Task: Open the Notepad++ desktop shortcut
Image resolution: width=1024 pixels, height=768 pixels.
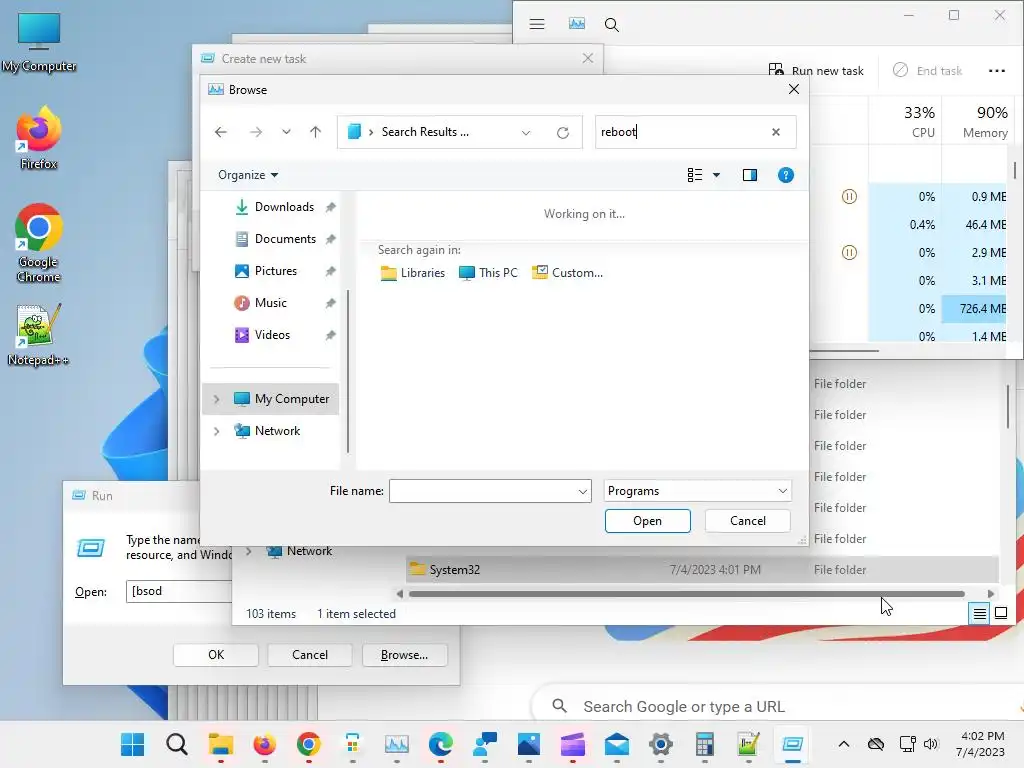Action: pos(39,335)
